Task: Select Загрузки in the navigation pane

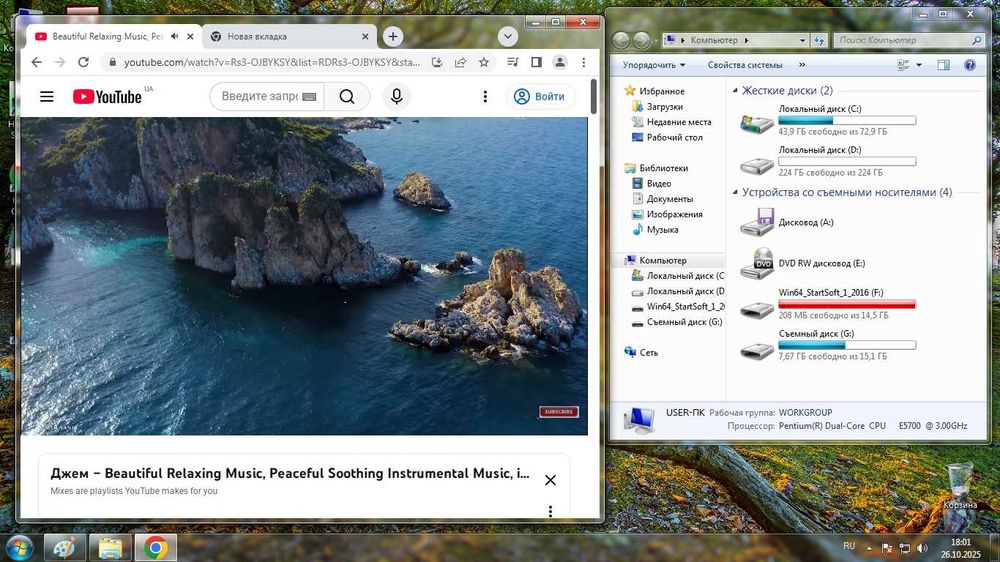Action: (664, 106)
